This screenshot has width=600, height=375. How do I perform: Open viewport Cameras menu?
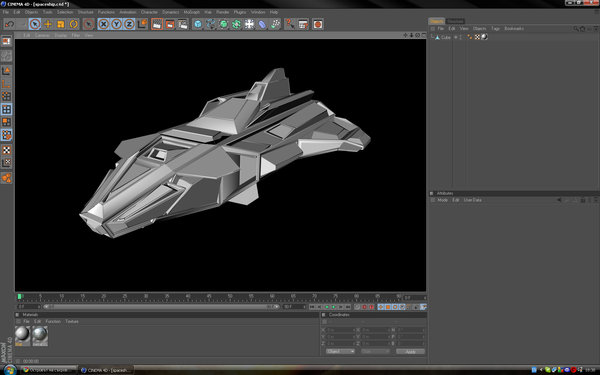click(42, 35)
